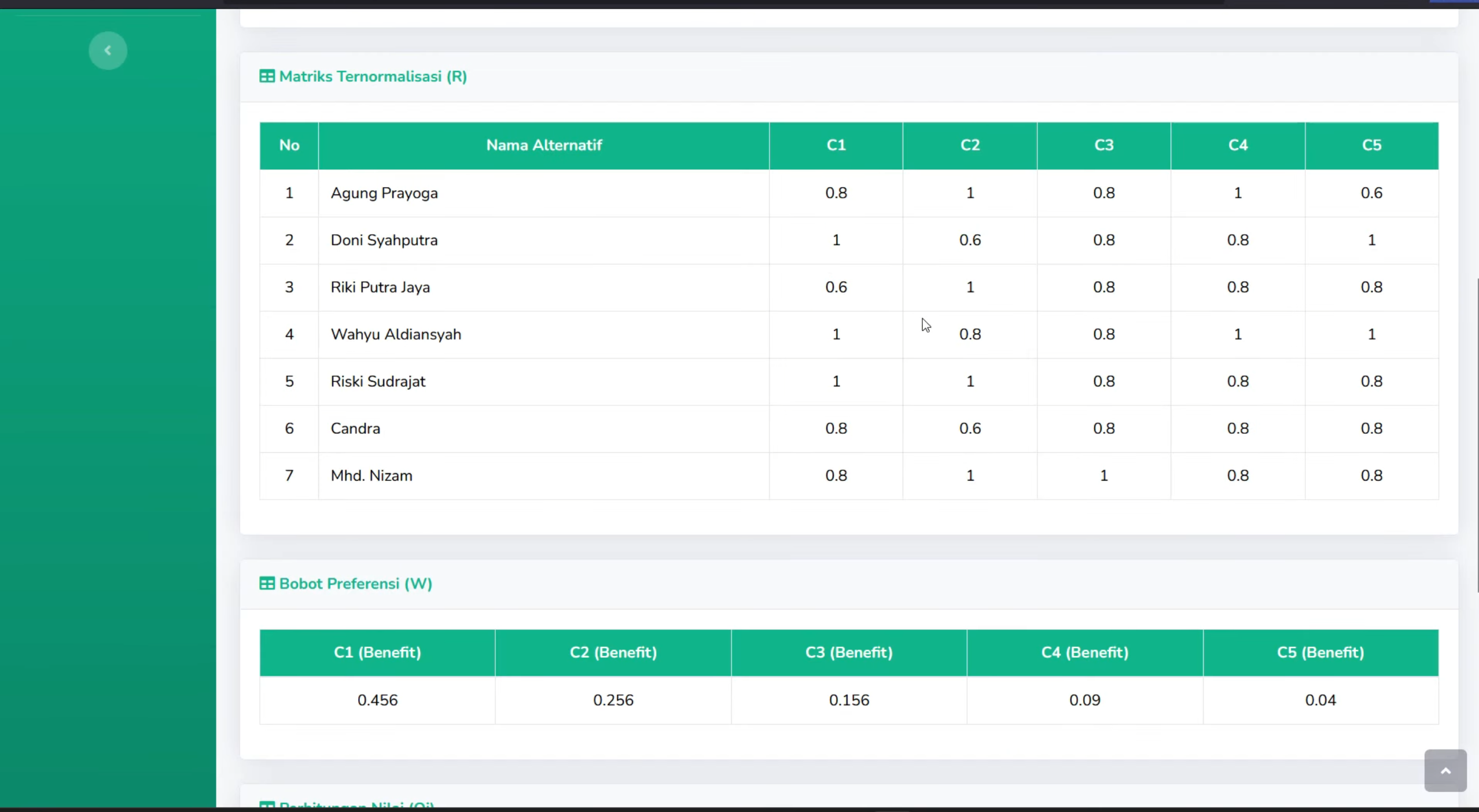1479x812 pixels.
Task: Select the Candra row name
Action: coord(355,429)
